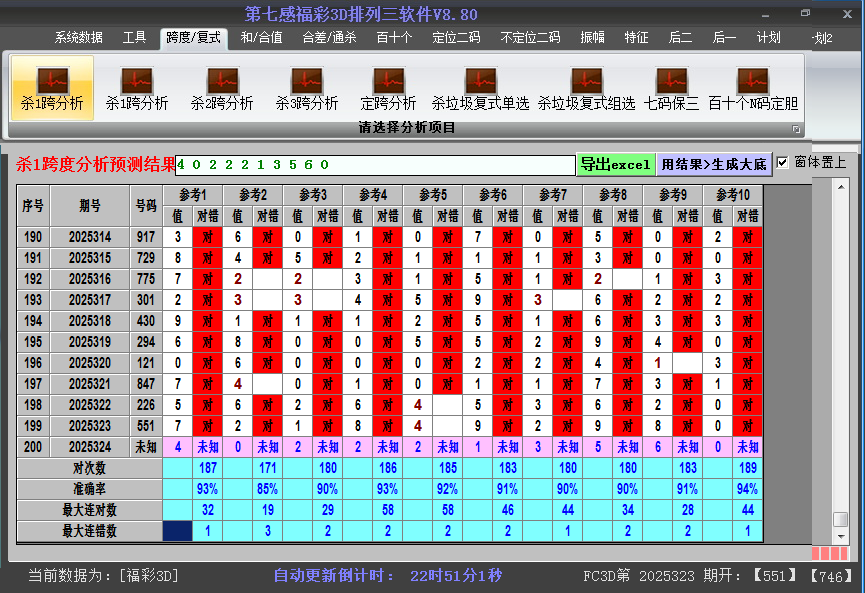Click the small expand icon beside the toolbar
The image size is (865, 593).
pyautogui.click(x=796, y=128)
